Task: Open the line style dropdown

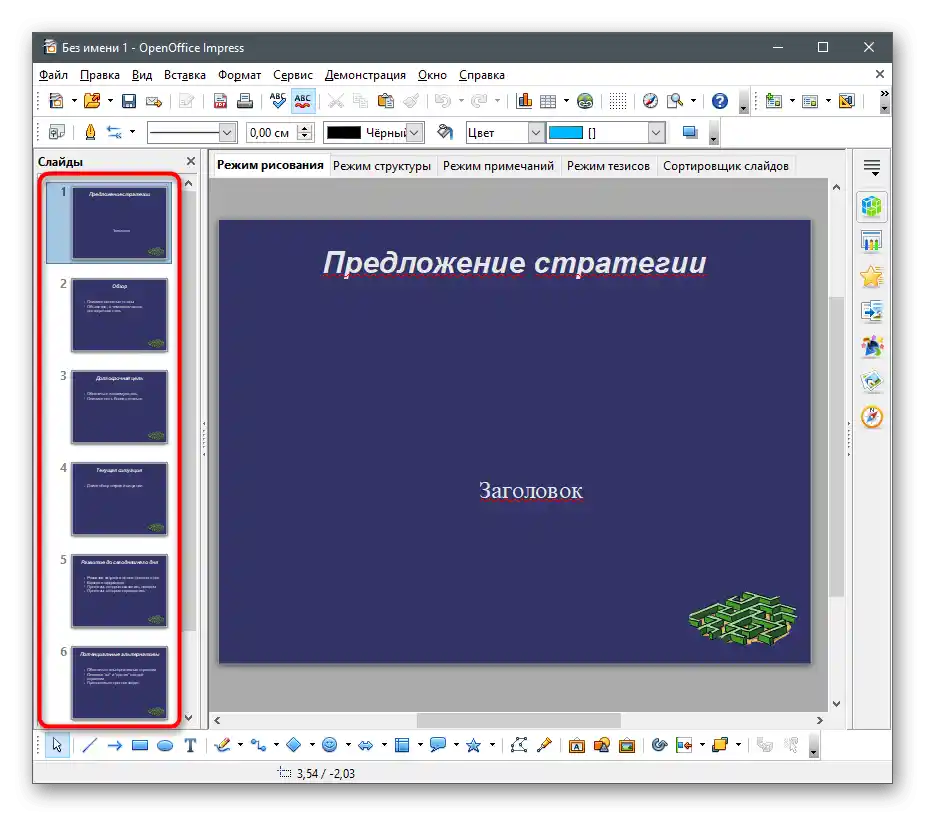Action: point(227,132)
